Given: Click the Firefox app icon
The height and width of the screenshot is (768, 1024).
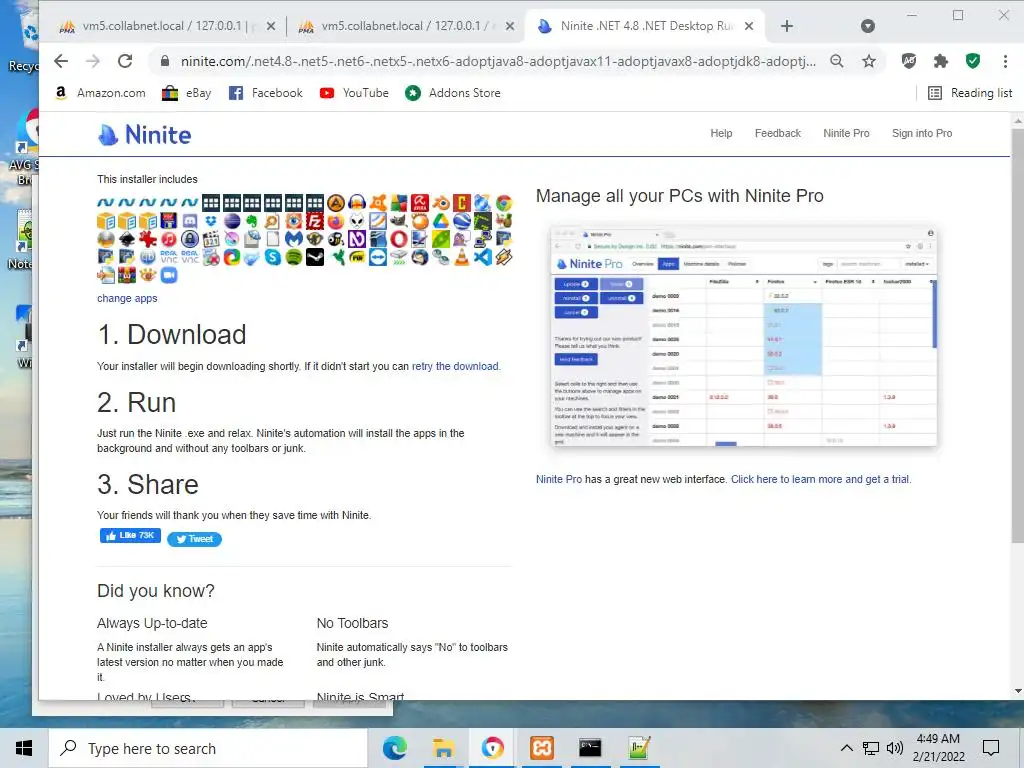Looking at the screenshot, I should (336, 221).
